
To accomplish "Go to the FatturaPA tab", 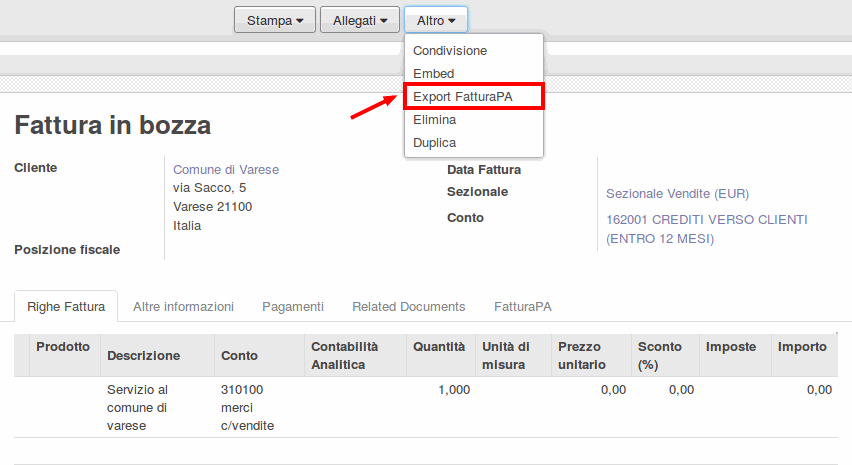I will (x=522, y=307).
